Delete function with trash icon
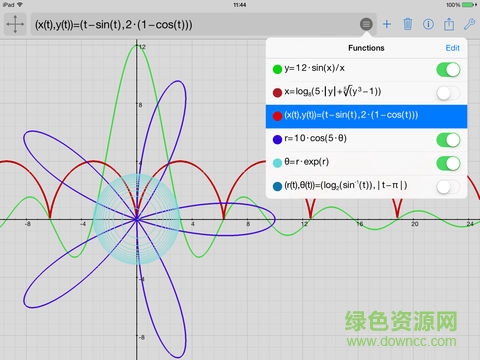The width and height of the screenshot is (480, 360). pyautogui.click(x=407, y=24)
